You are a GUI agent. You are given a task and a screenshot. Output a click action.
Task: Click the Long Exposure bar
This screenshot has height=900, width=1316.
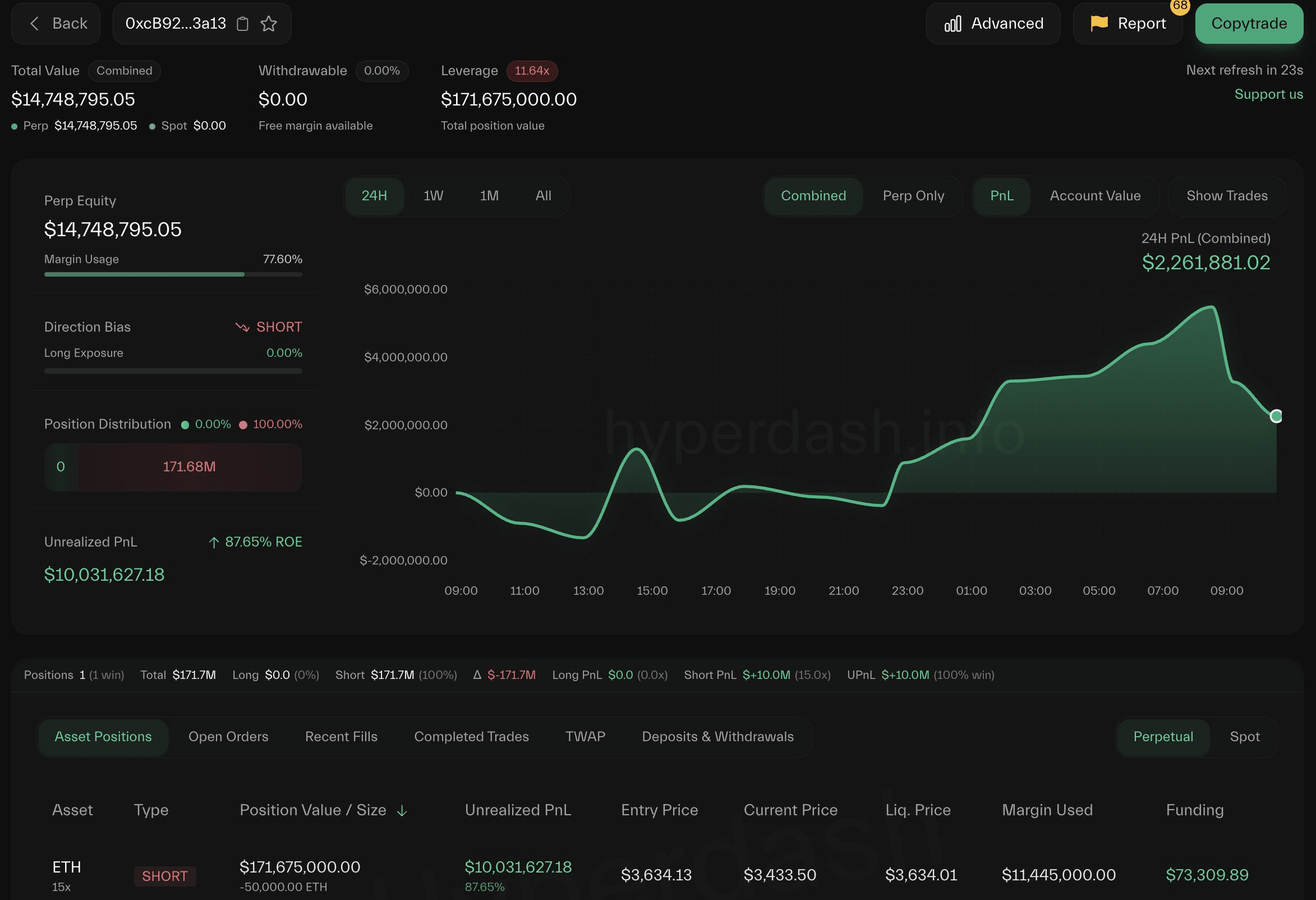click(173, 371)
